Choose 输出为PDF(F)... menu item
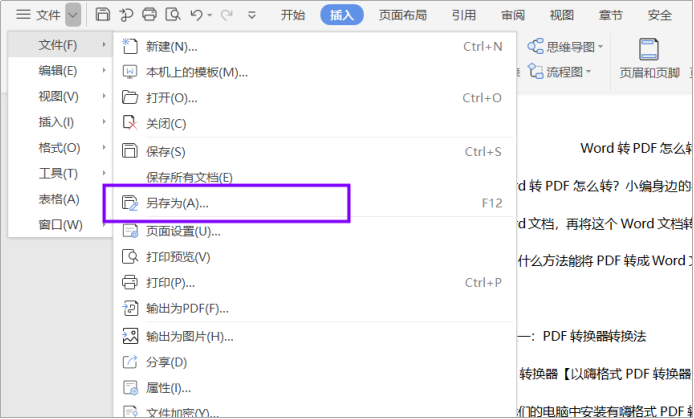The height and width of the screenshot is (419, 694). click(314, 308)
